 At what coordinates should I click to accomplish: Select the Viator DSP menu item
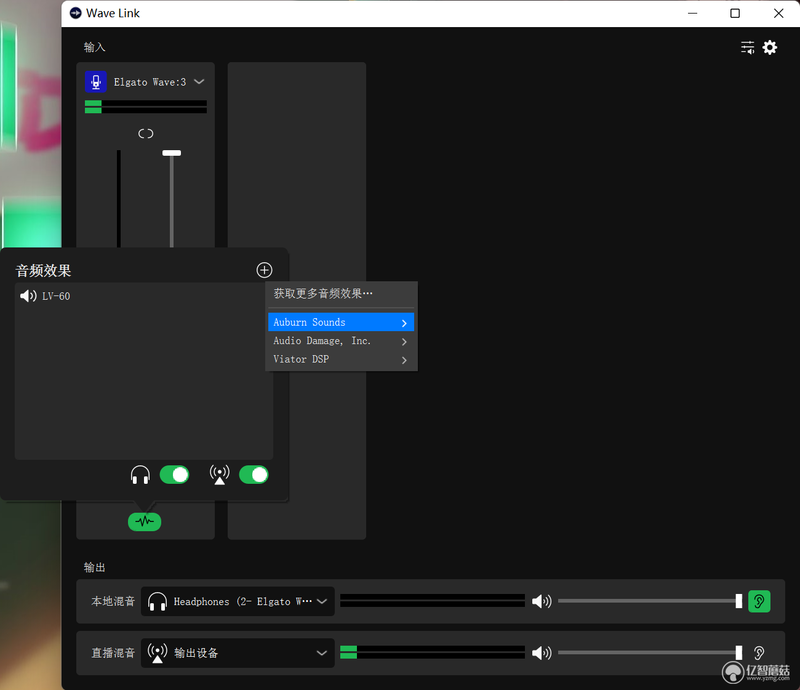(341, 359)
